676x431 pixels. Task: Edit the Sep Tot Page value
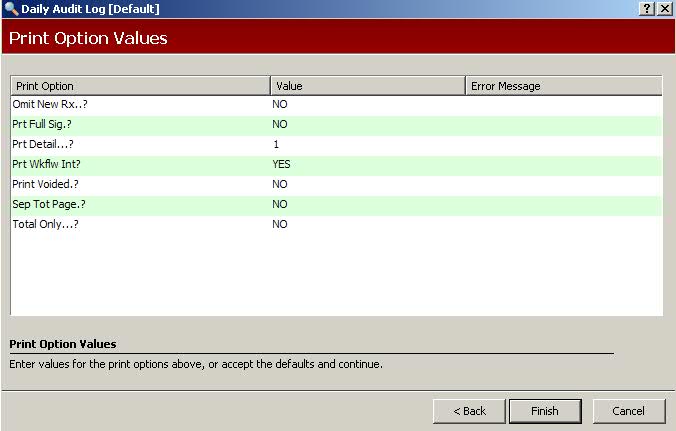367,204
